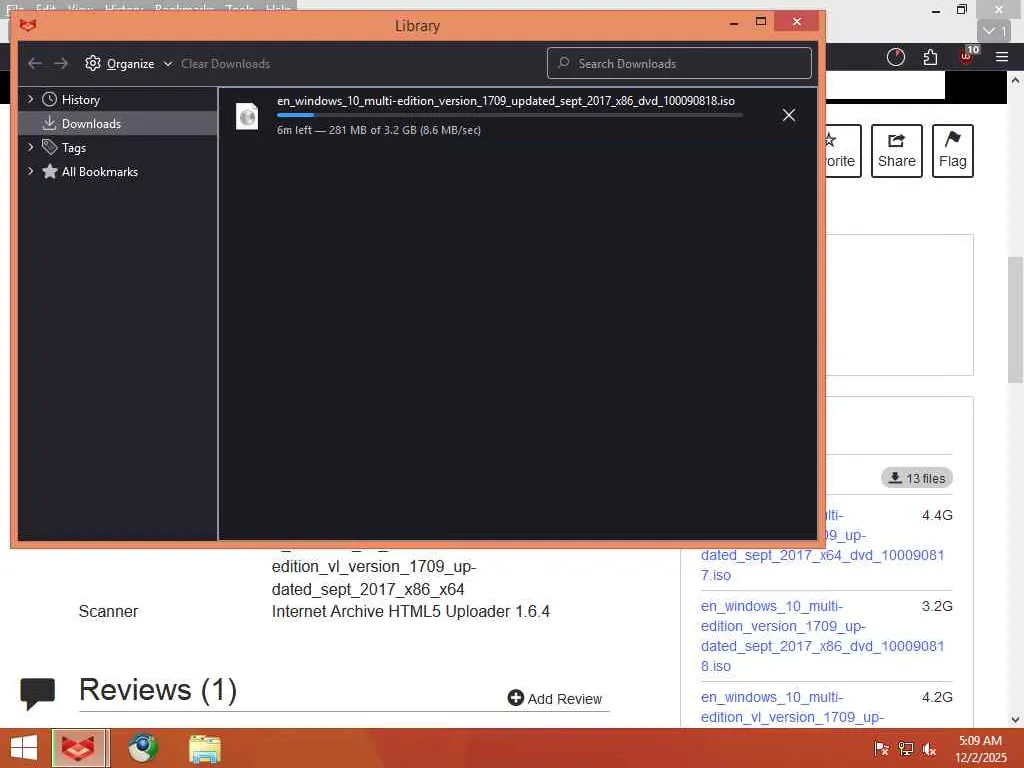Image resolution: width=1024 pixels, height=768 pixels.
Task: Click the browser taskbar icon
Action: [x=79, y=748]
